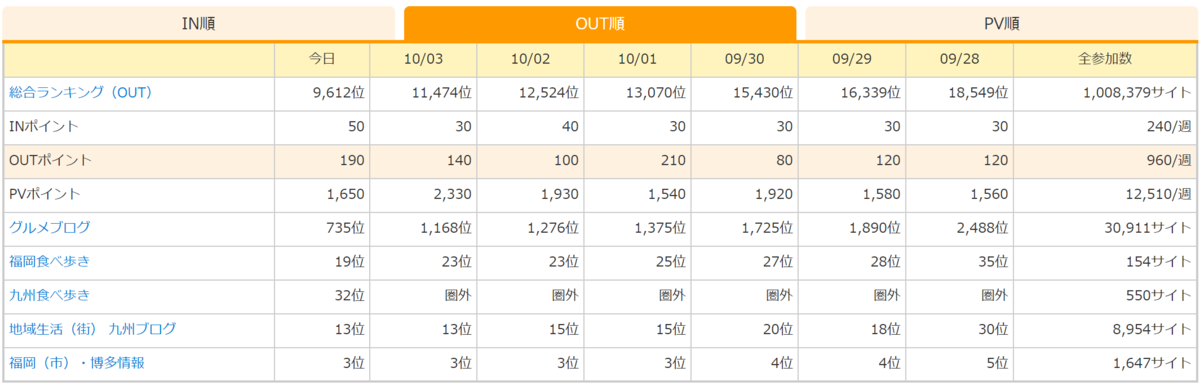Select the OUT順 tab
This screenshot has width=1200, height=386.
pos(600,23)
